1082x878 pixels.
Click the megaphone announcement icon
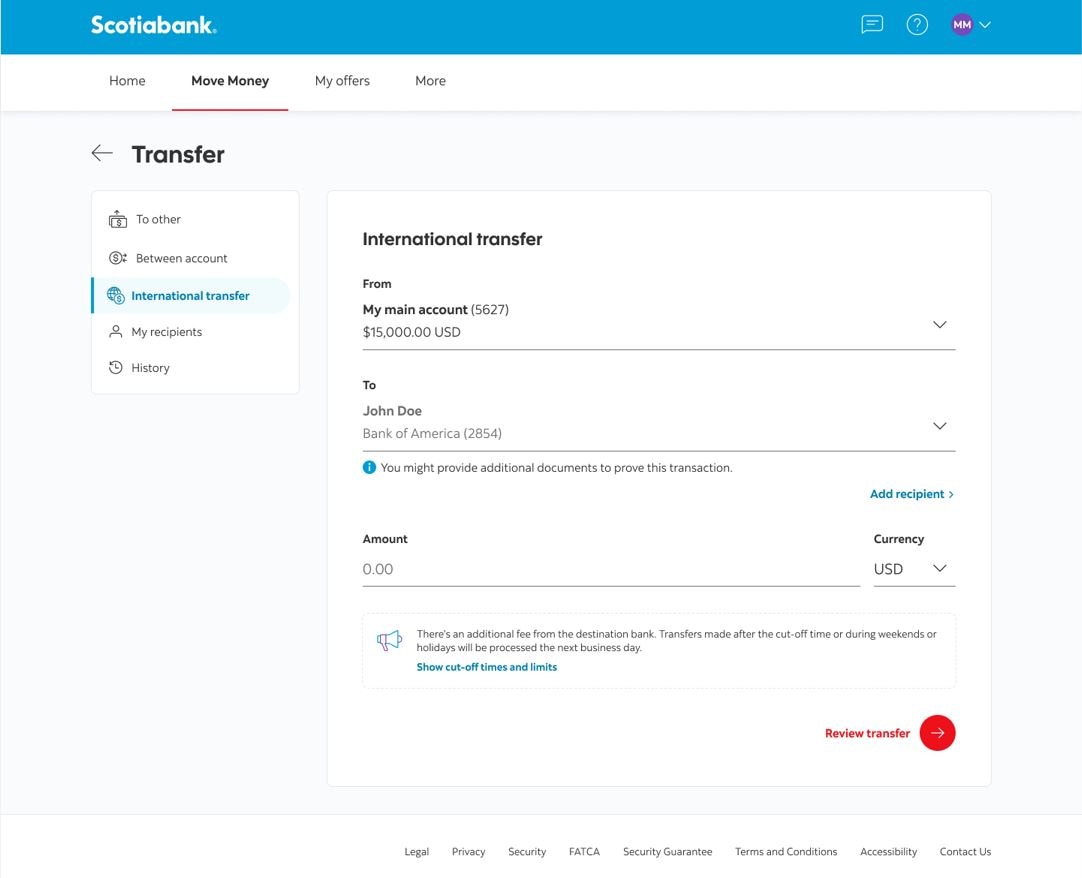coord(389,640)
